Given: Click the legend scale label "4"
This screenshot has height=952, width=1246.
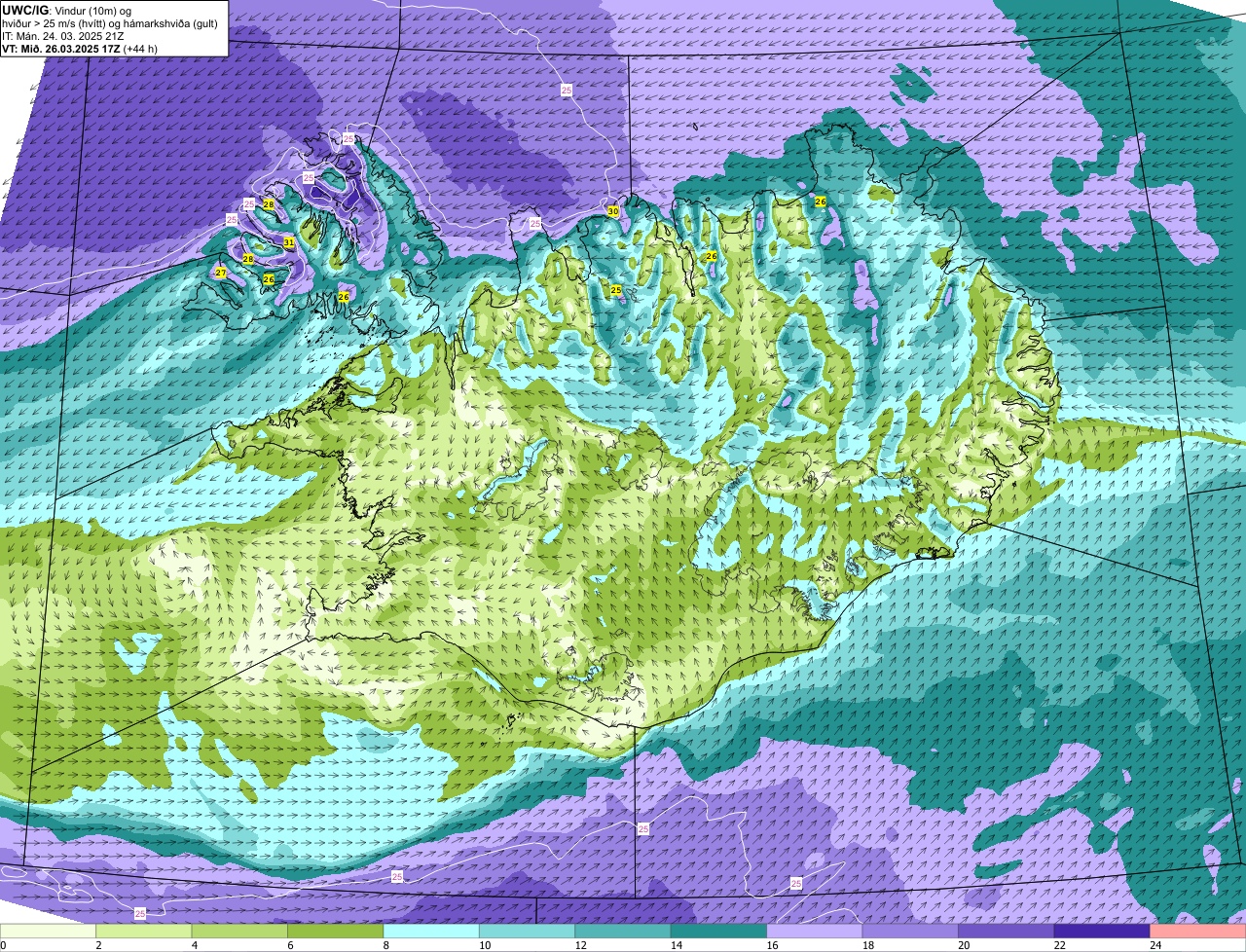Looking at the screenshot, I should (195, 944).
